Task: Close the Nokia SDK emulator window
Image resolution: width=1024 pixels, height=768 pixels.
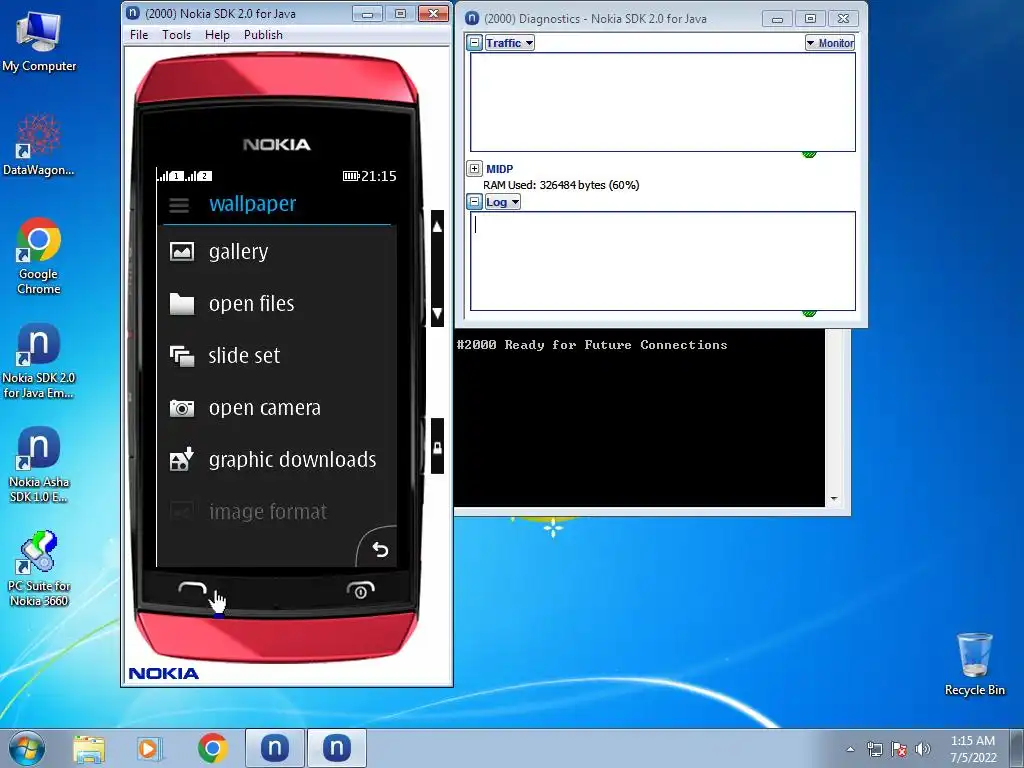Action: pyautogui.click(x=433, y=13)
